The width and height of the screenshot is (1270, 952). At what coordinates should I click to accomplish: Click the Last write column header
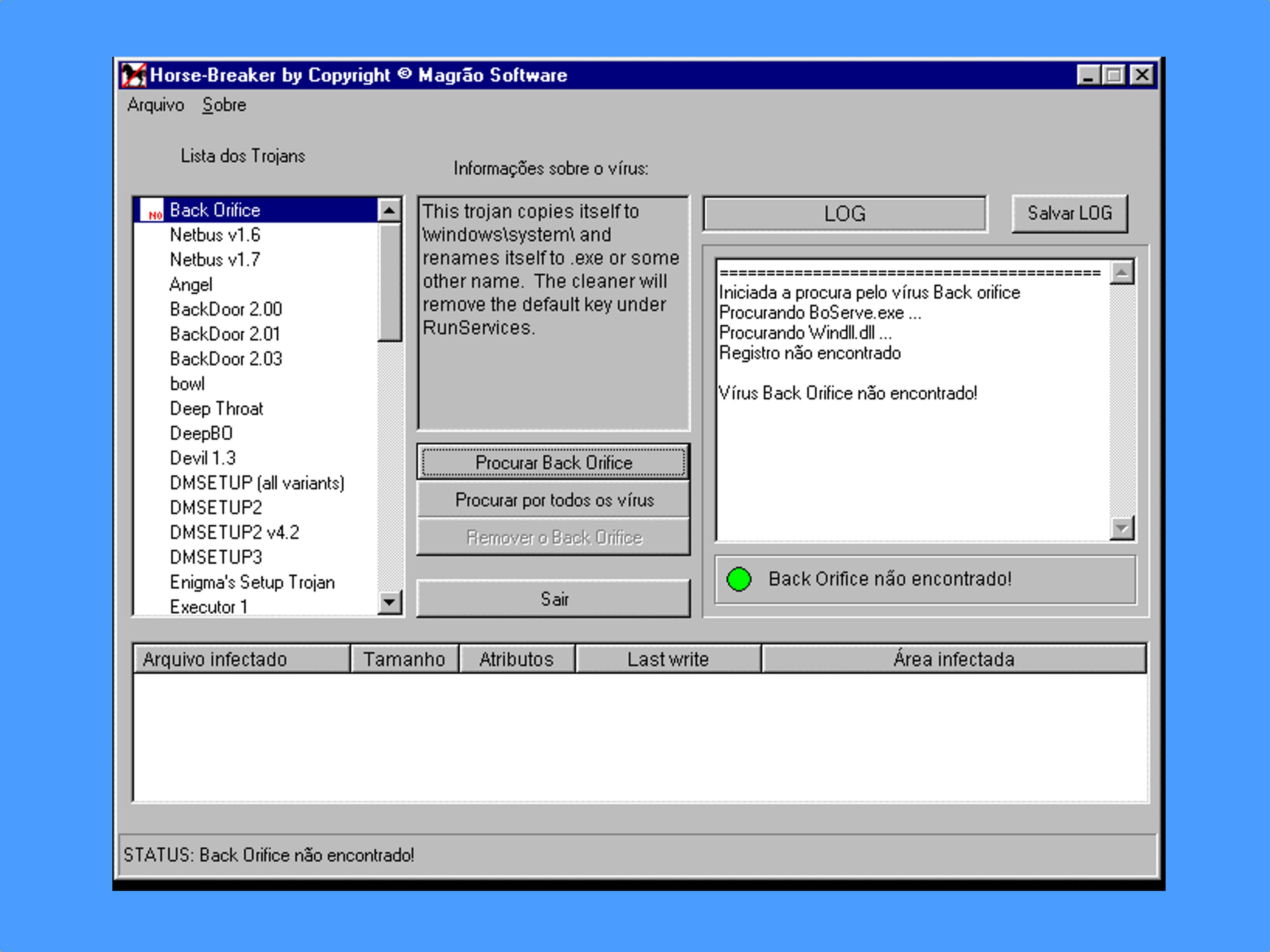668,659
